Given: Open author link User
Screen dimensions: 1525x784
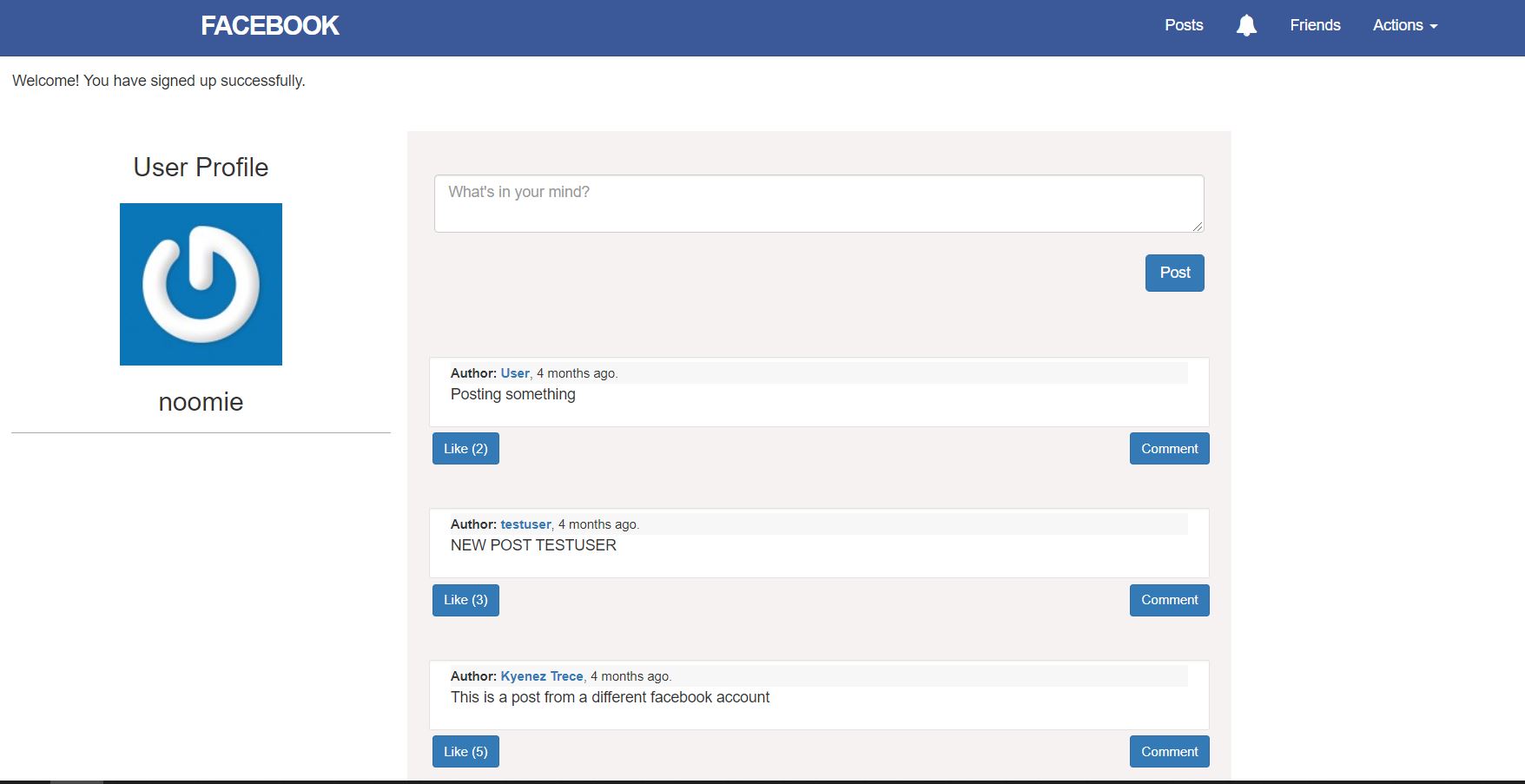Looking at the screenshot, I should tap(515, 373).
